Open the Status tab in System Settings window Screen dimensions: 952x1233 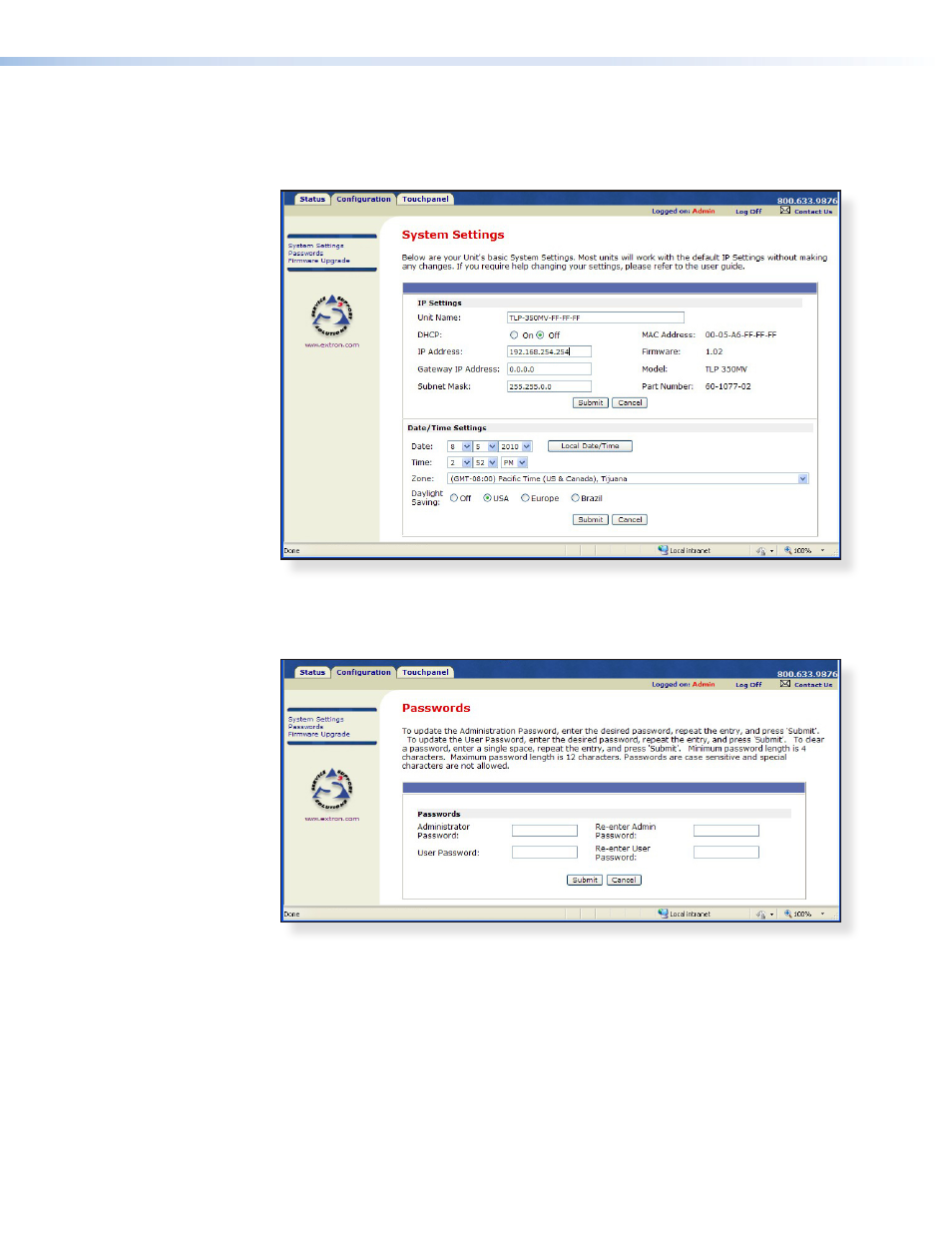pyautogui.click(x=312, y=200)
